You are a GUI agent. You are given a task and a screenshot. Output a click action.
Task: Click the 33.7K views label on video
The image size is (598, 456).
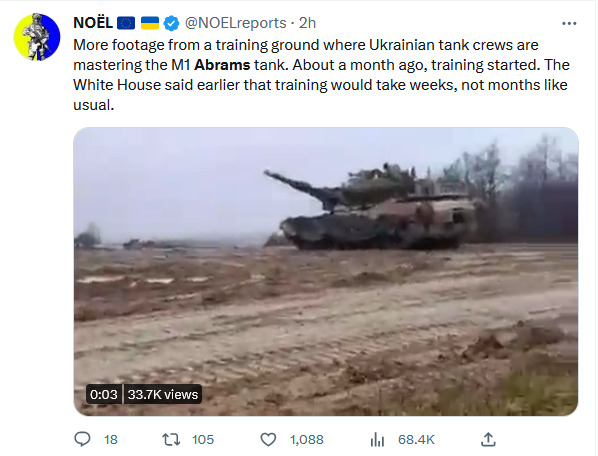(163, 394)
